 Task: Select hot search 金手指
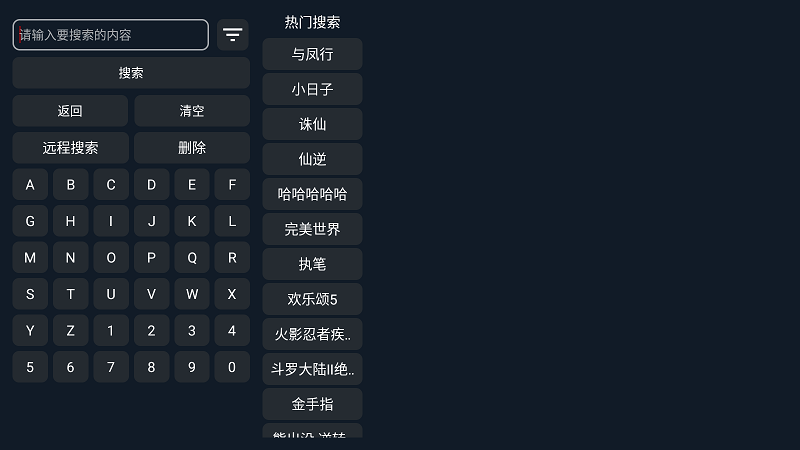click(x=312, y=404)
